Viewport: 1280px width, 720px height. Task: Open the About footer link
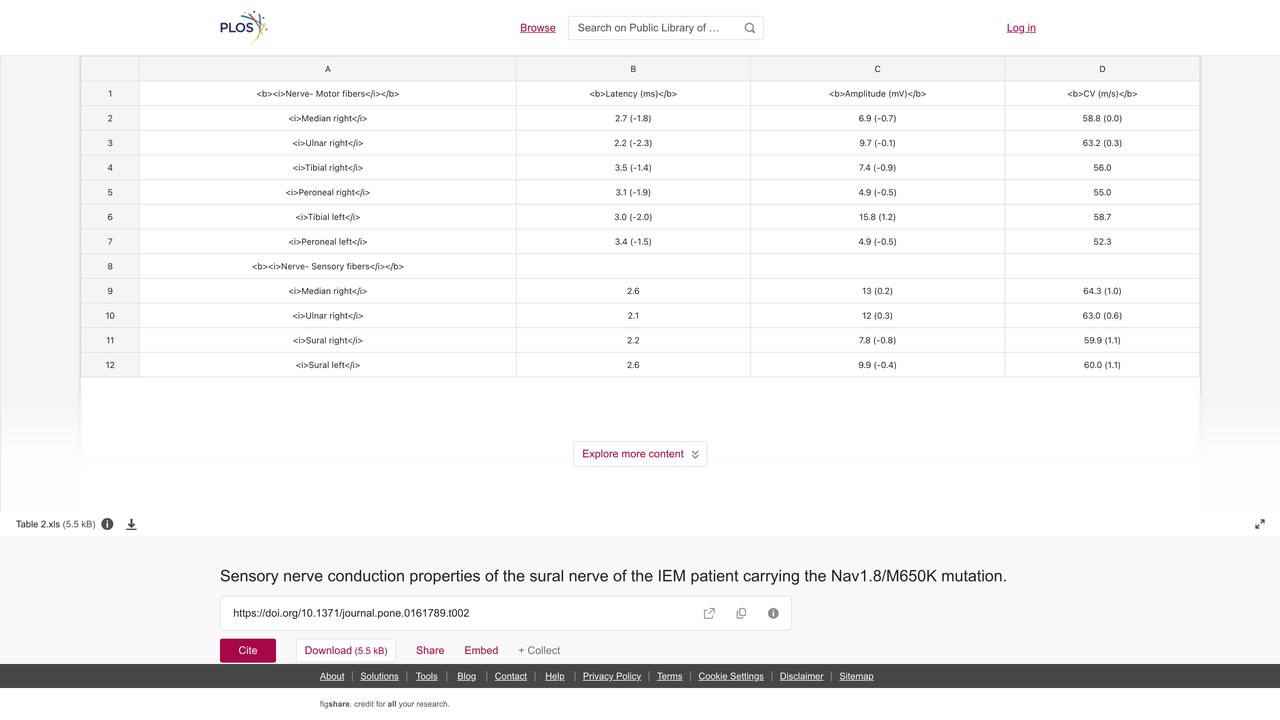(332, 676)
